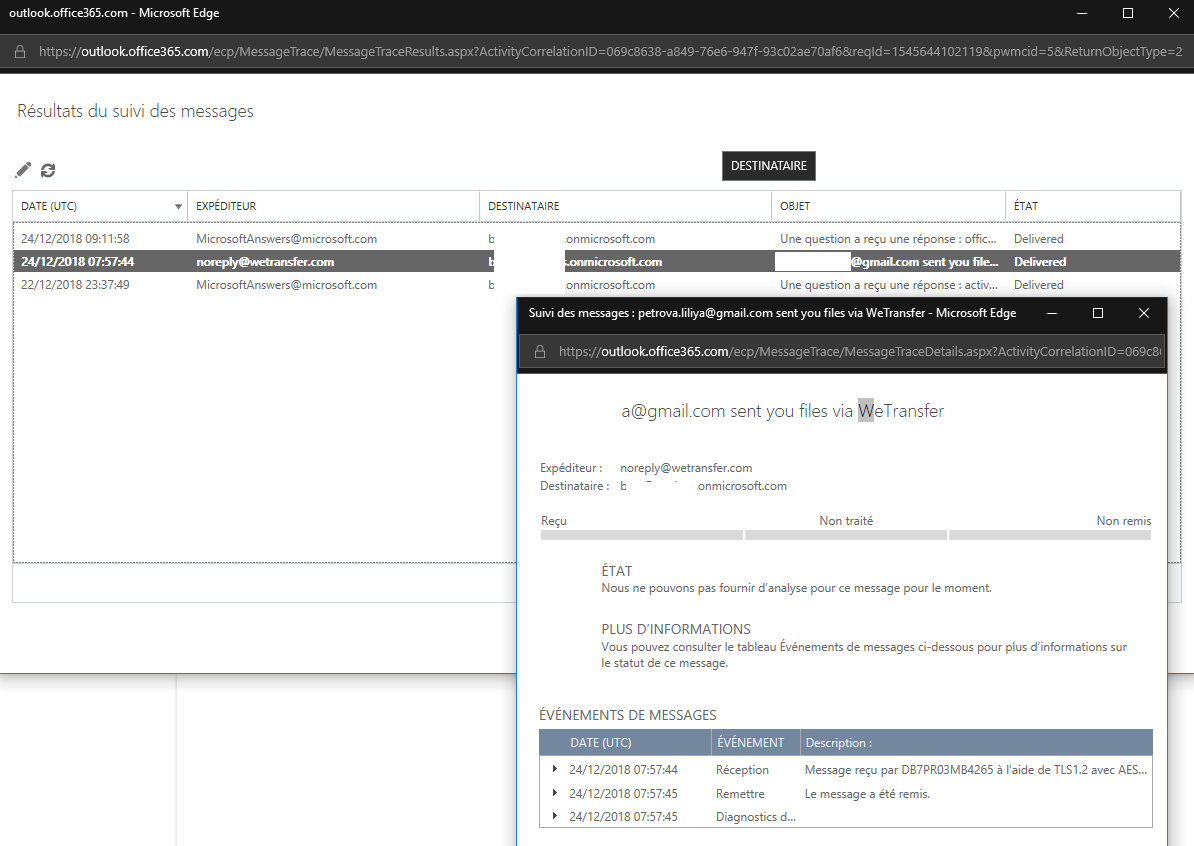Click the main window address bar URL
The image size is (1194, 846).
click(x=611, y=52)
